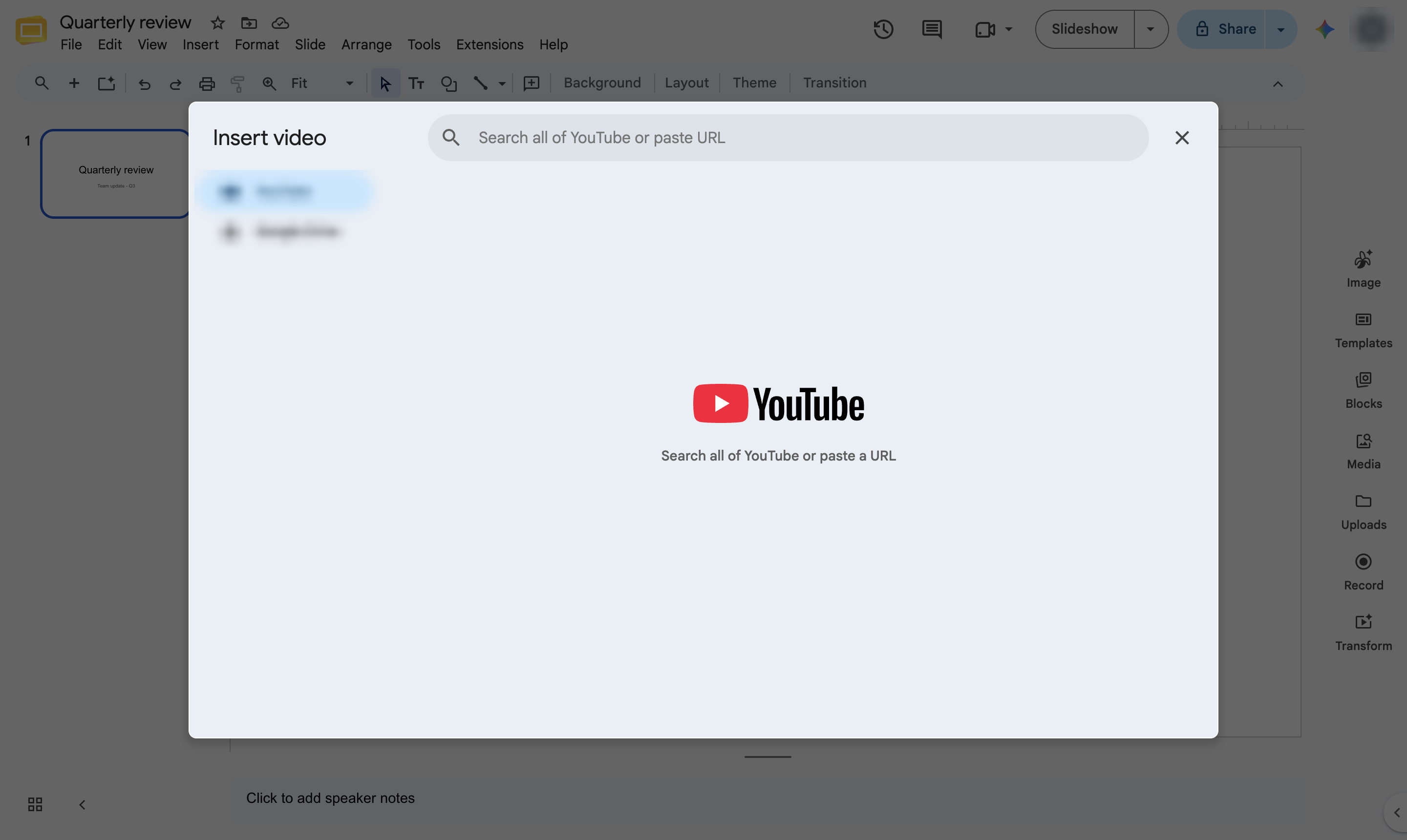Image resolution: width=1407 pixels, height=840 pixels.
Task: Check the cloud save status icon
Action: [x=280, y=23]
